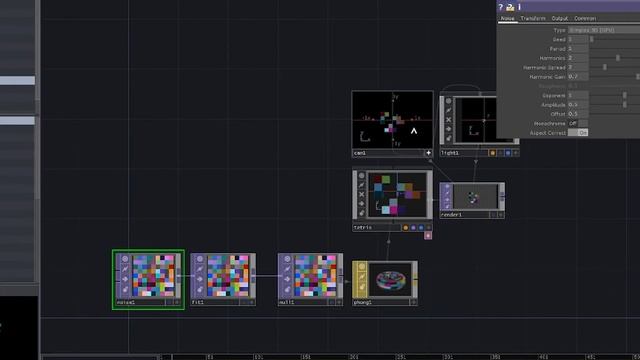Click the Harmonics slider handle

(x=618, y=58)
